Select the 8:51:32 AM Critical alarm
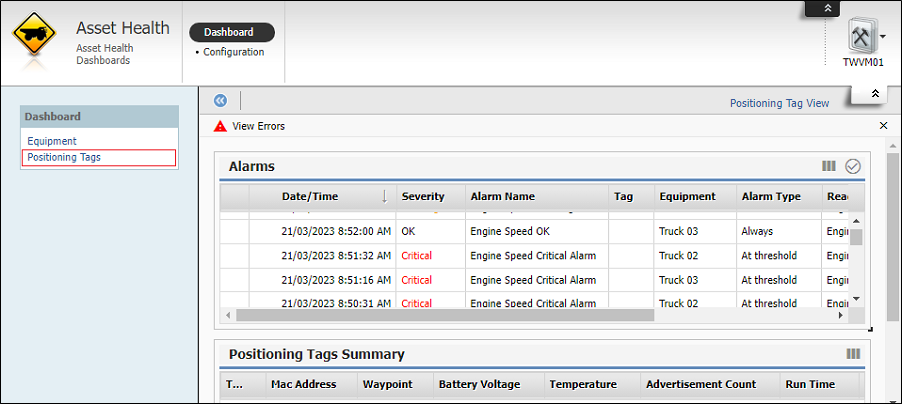This screenshot has width=902, height=404. [x=534, y=256]
